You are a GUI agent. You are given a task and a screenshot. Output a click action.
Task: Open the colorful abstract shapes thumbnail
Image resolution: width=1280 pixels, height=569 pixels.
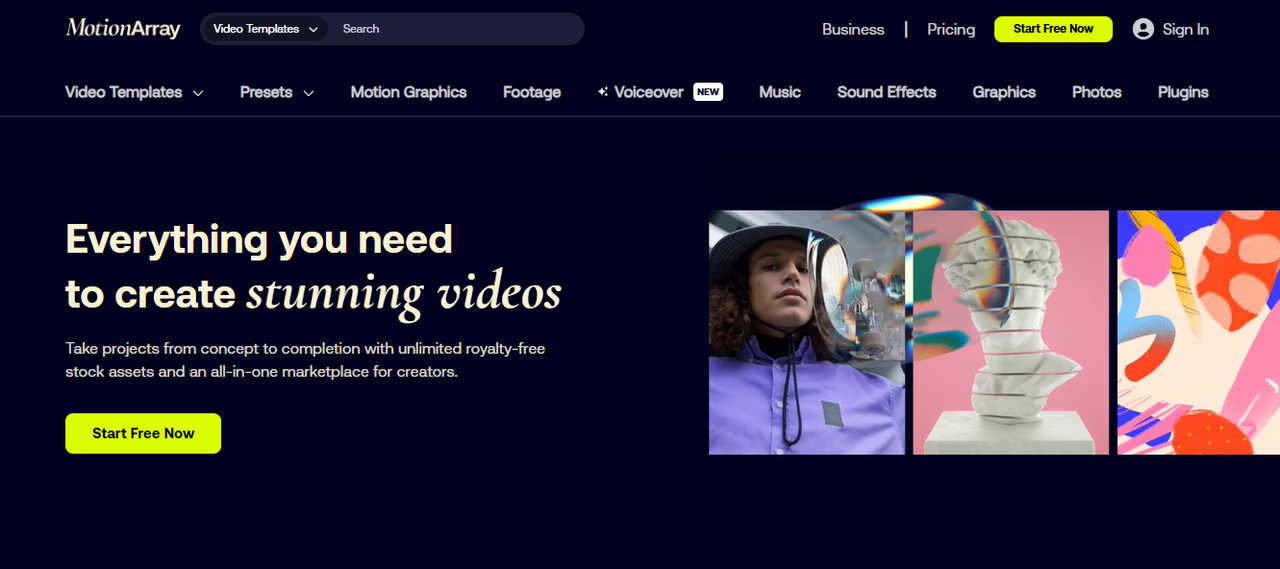click(x=1198, y=332)
